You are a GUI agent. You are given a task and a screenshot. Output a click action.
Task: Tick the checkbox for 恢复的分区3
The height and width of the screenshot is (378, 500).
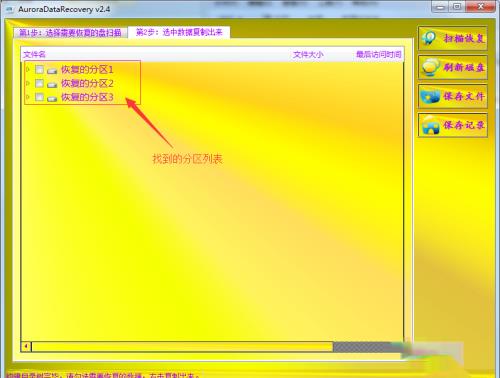tap(39, 97)
